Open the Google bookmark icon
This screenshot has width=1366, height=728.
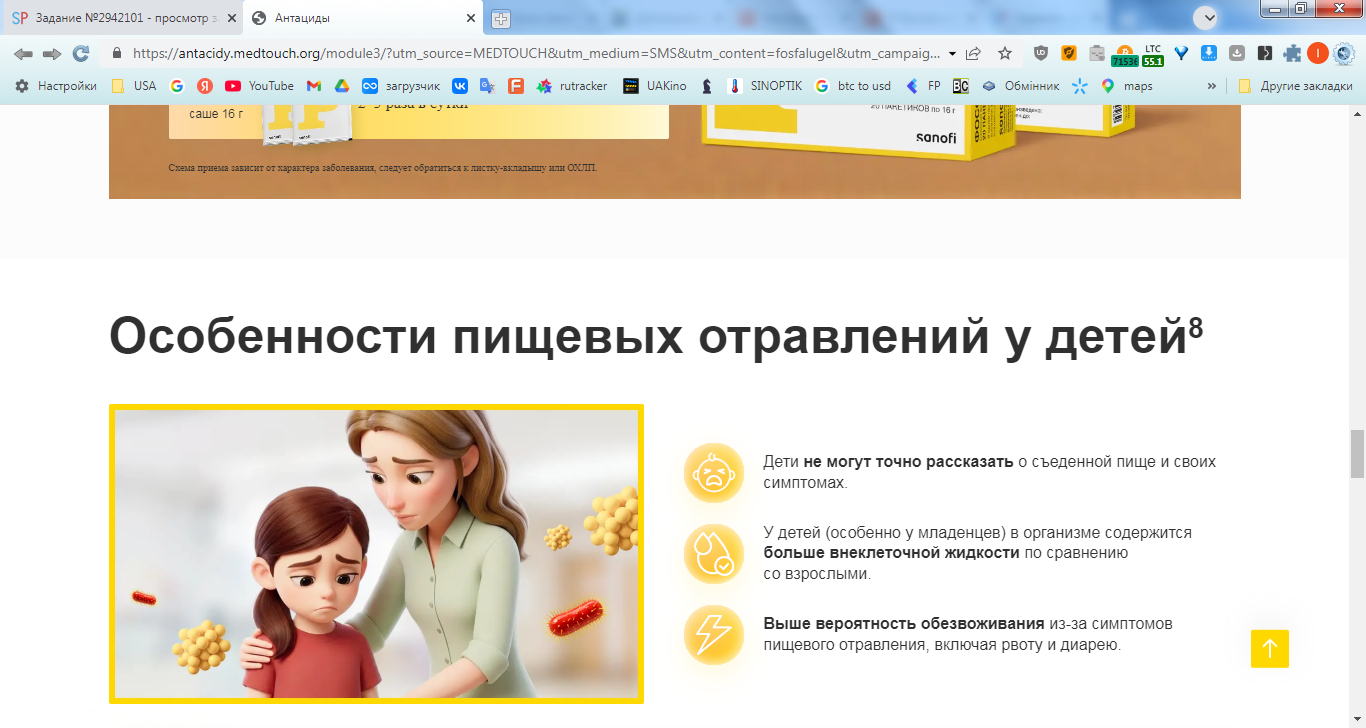coord(177,86)
